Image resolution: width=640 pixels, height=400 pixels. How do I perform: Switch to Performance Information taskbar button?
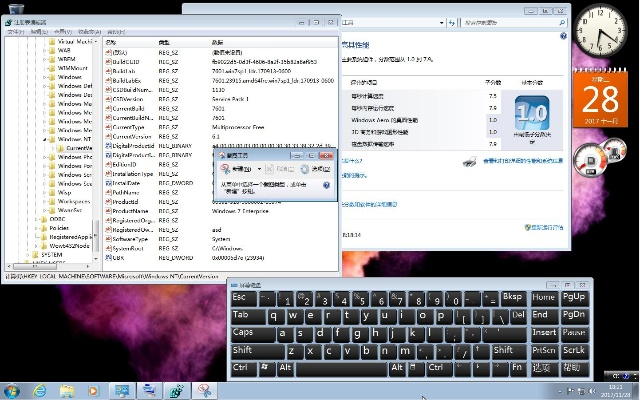click(122, 391)
